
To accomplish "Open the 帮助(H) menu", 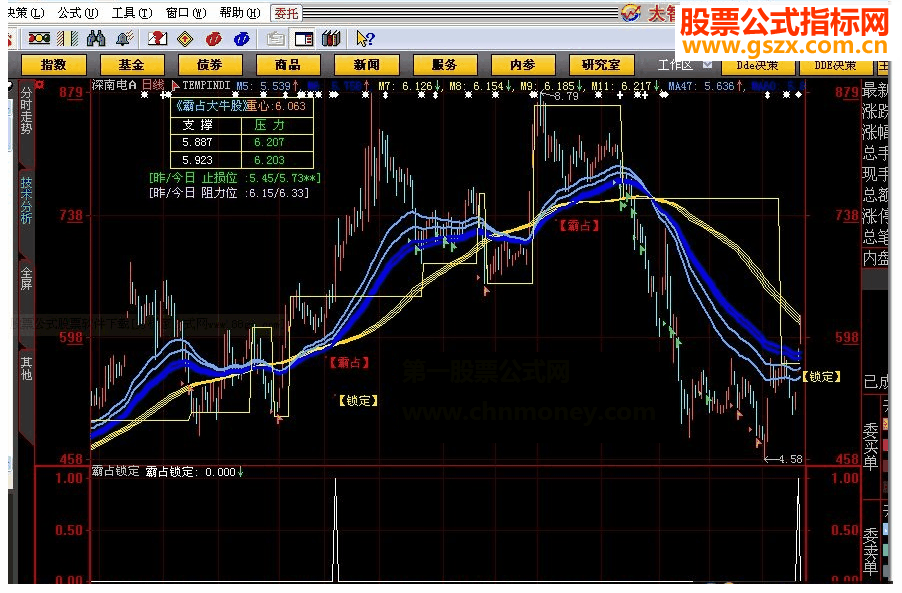I will [240, 13].
